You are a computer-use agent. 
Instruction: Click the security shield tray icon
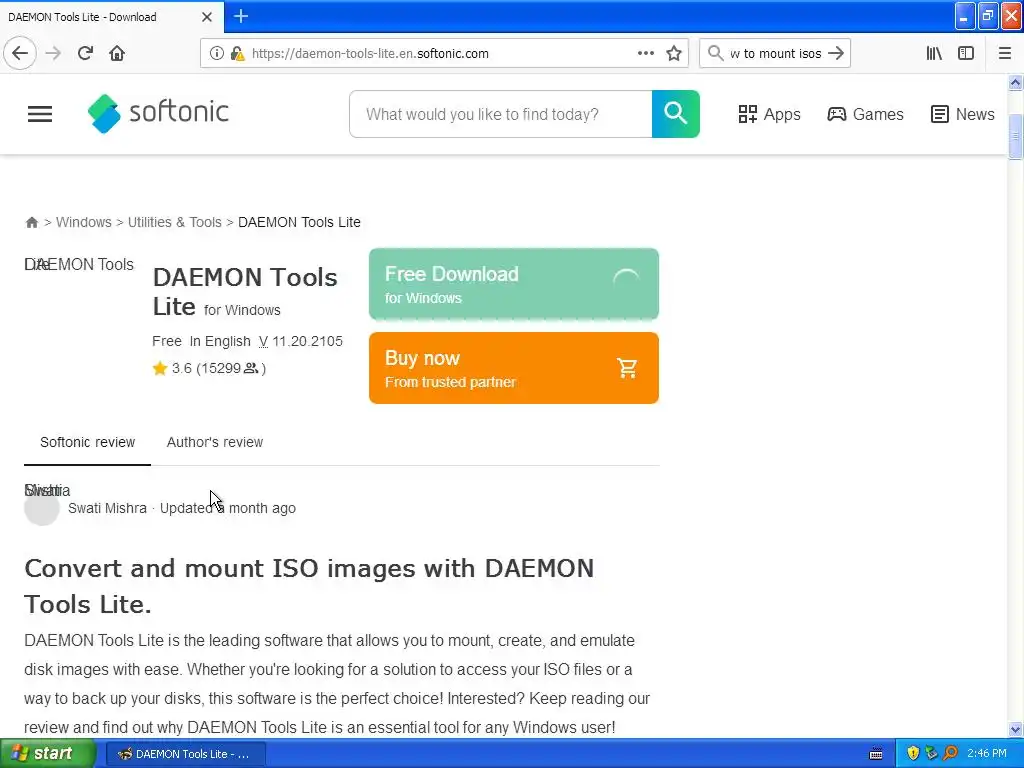click(912, 754)
